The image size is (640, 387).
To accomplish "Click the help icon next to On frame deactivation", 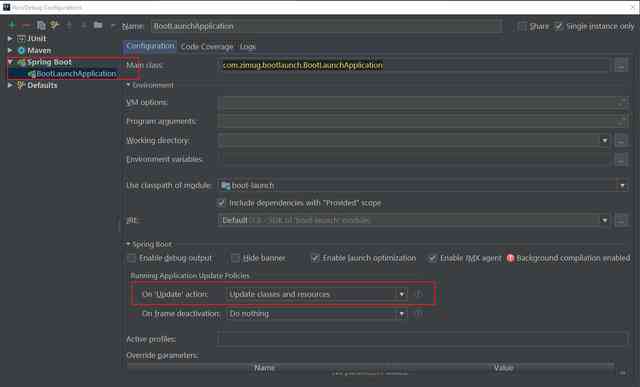I will (x=419, y=314).
